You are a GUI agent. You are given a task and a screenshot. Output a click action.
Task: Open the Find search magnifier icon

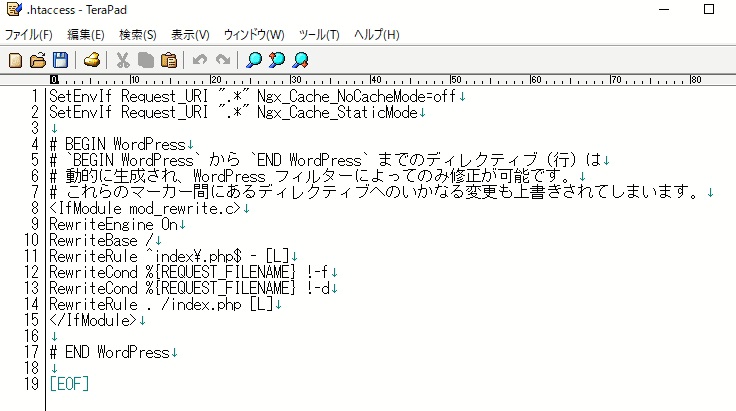[254, 60]
